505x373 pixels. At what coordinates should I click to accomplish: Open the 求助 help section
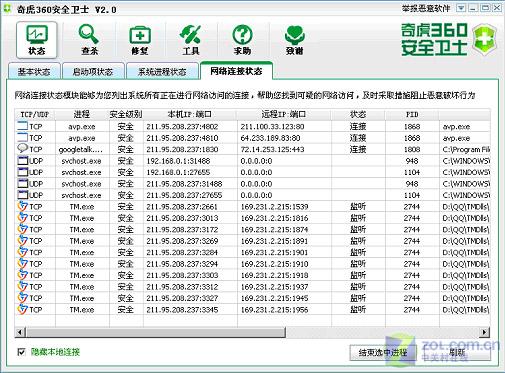coord(242,40)
